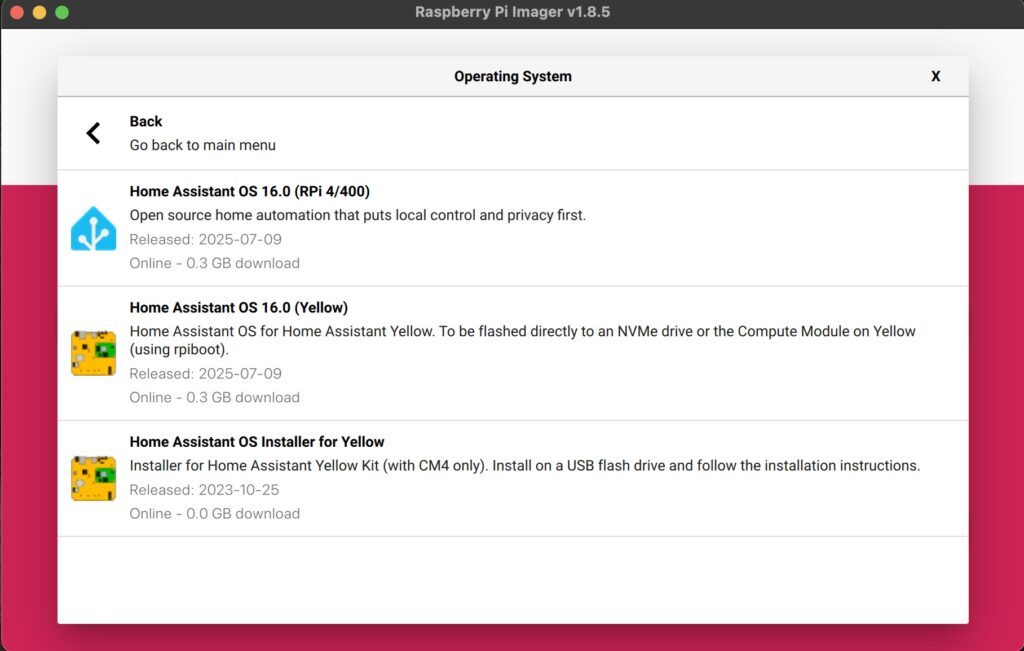
Task: Click 'Released: 2025-07-09' under RPi 4/400 entry
Action: coord(205,240)
